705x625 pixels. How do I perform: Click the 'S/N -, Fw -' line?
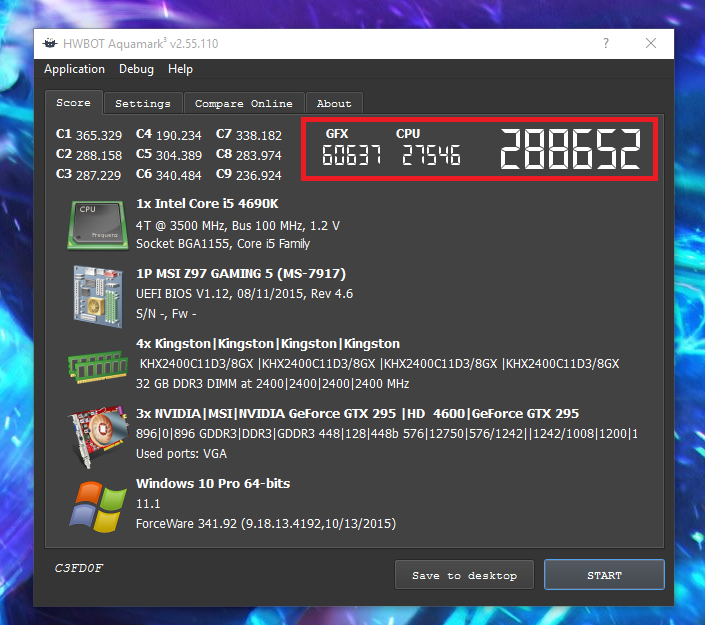166,314
